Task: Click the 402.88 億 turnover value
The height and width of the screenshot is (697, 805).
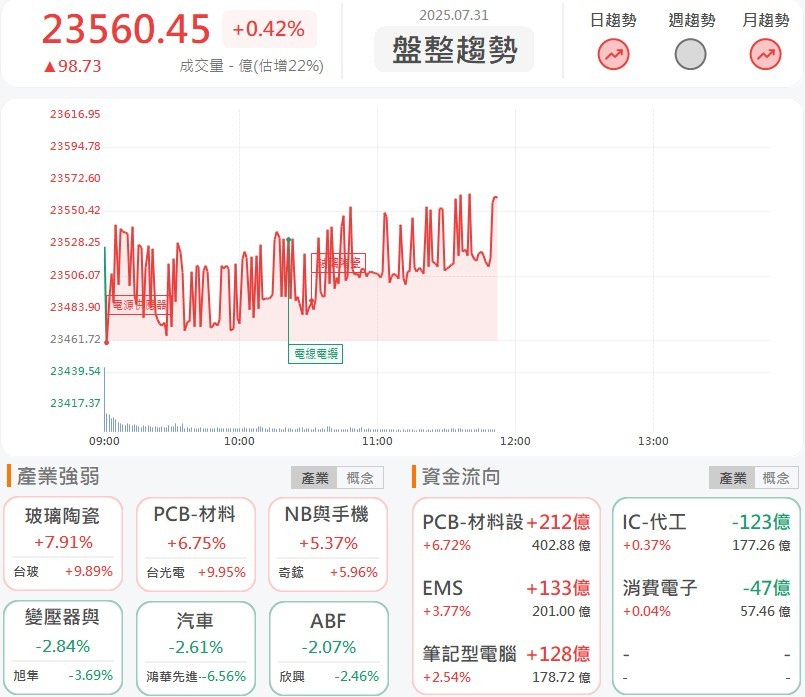Action: (x=561, y=545)
